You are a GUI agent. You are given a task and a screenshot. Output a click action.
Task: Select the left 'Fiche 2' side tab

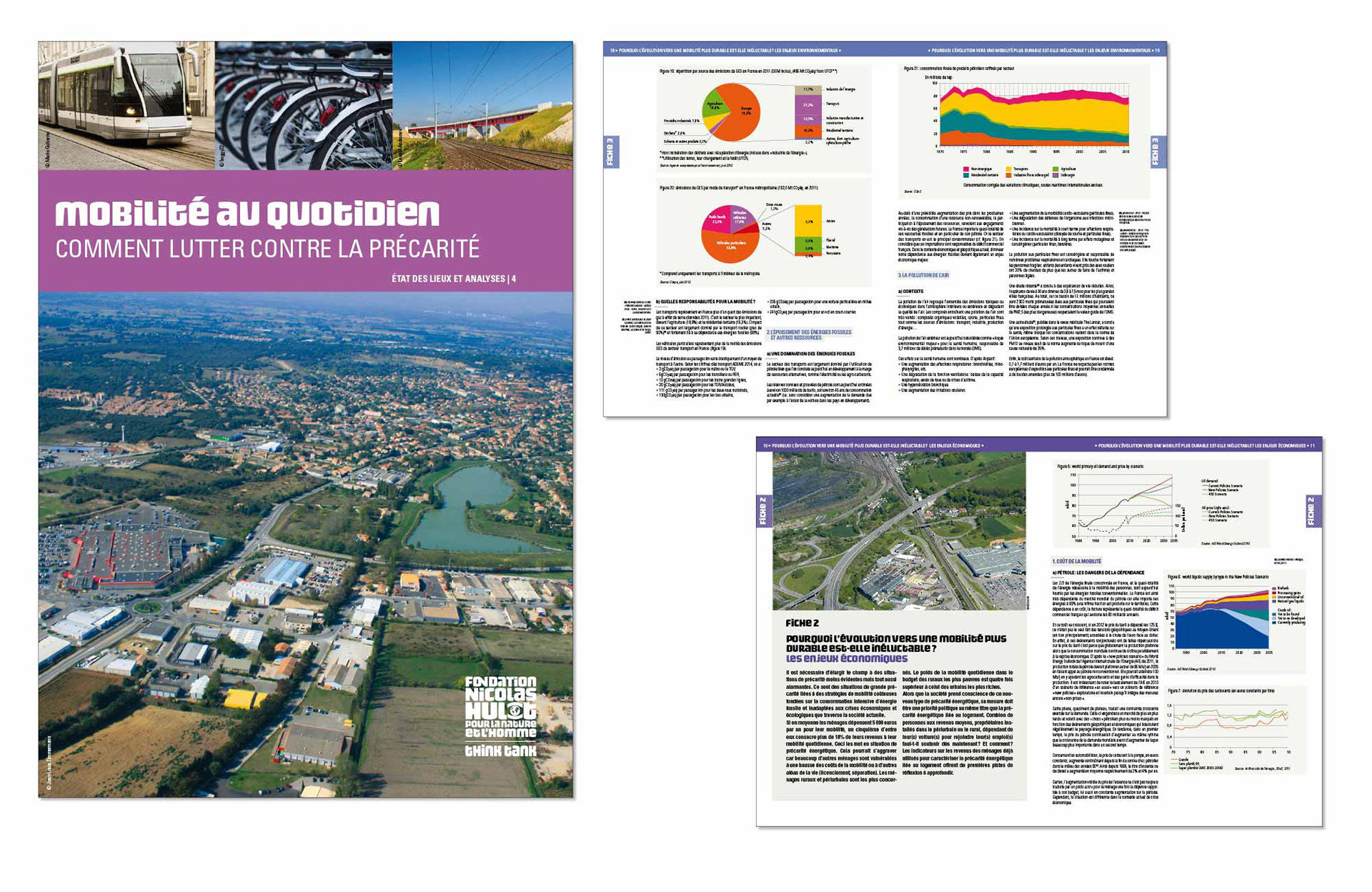click(763, 512)
